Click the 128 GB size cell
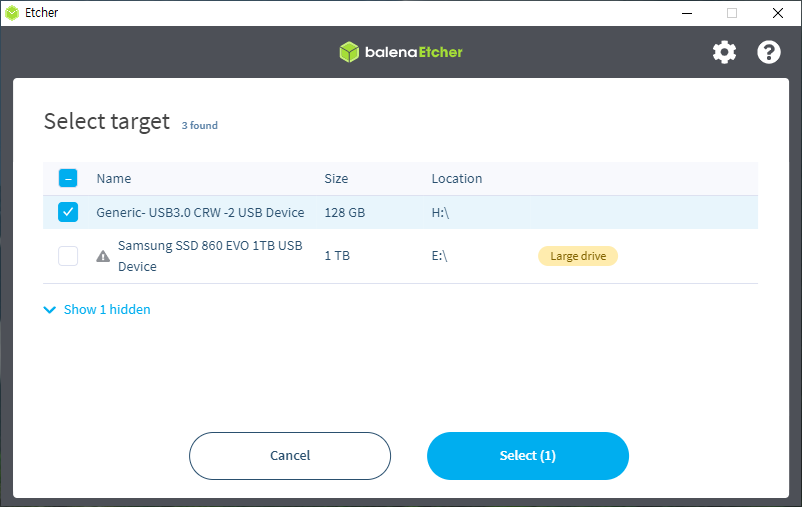Screen dimensions: 802x507 point(345,212)
